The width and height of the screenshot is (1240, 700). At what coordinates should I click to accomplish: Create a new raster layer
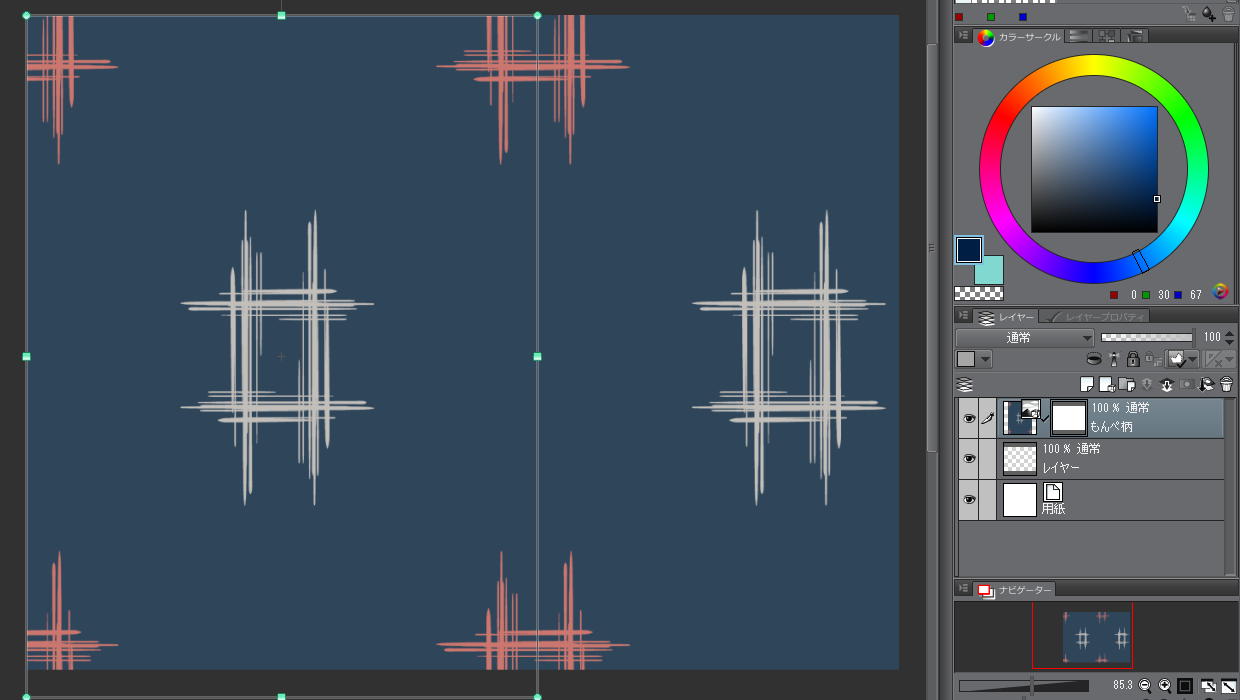tap(1087, 384)
